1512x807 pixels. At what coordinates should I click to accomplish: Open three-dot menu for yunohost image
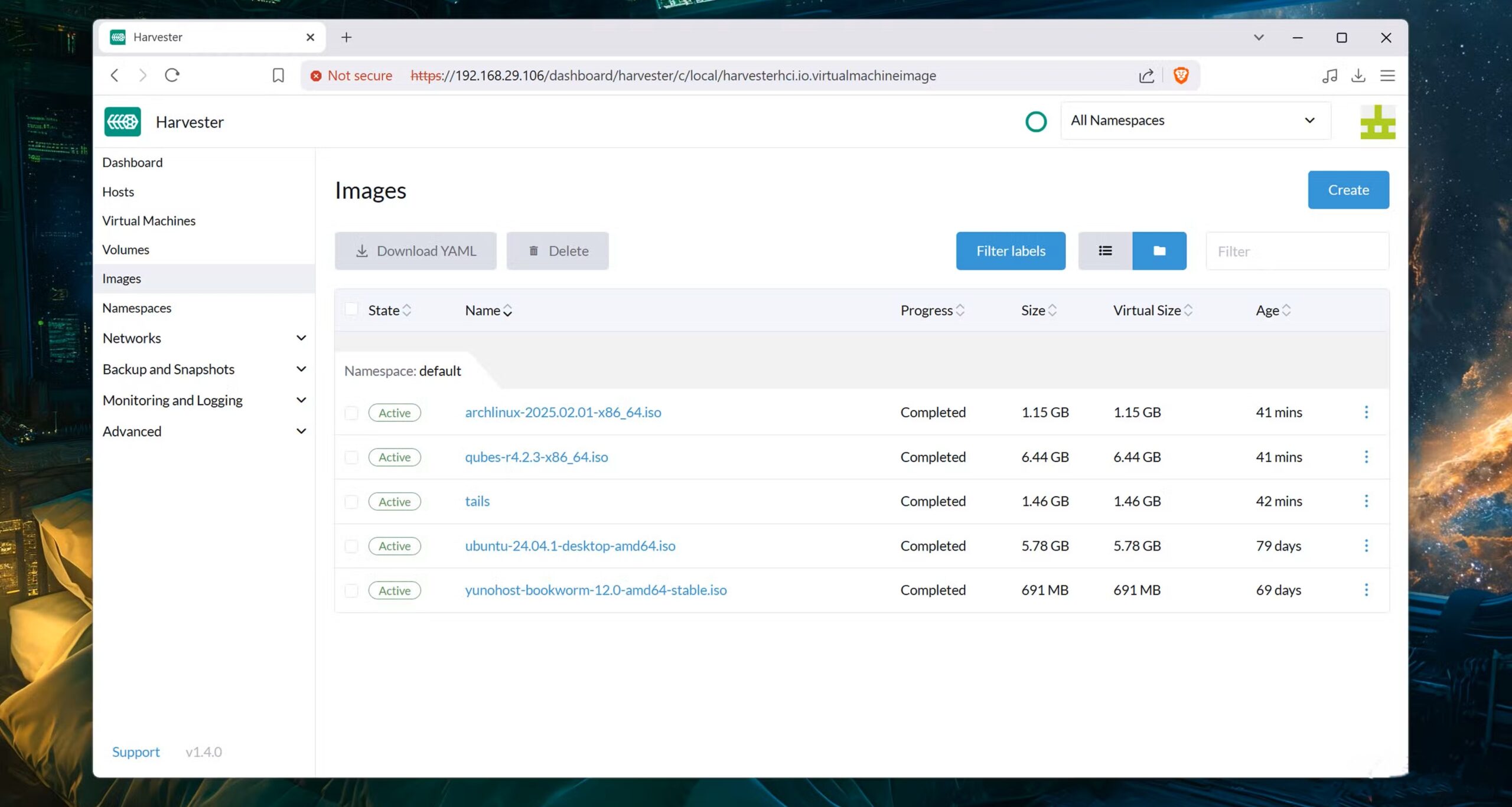[1366, 590]
